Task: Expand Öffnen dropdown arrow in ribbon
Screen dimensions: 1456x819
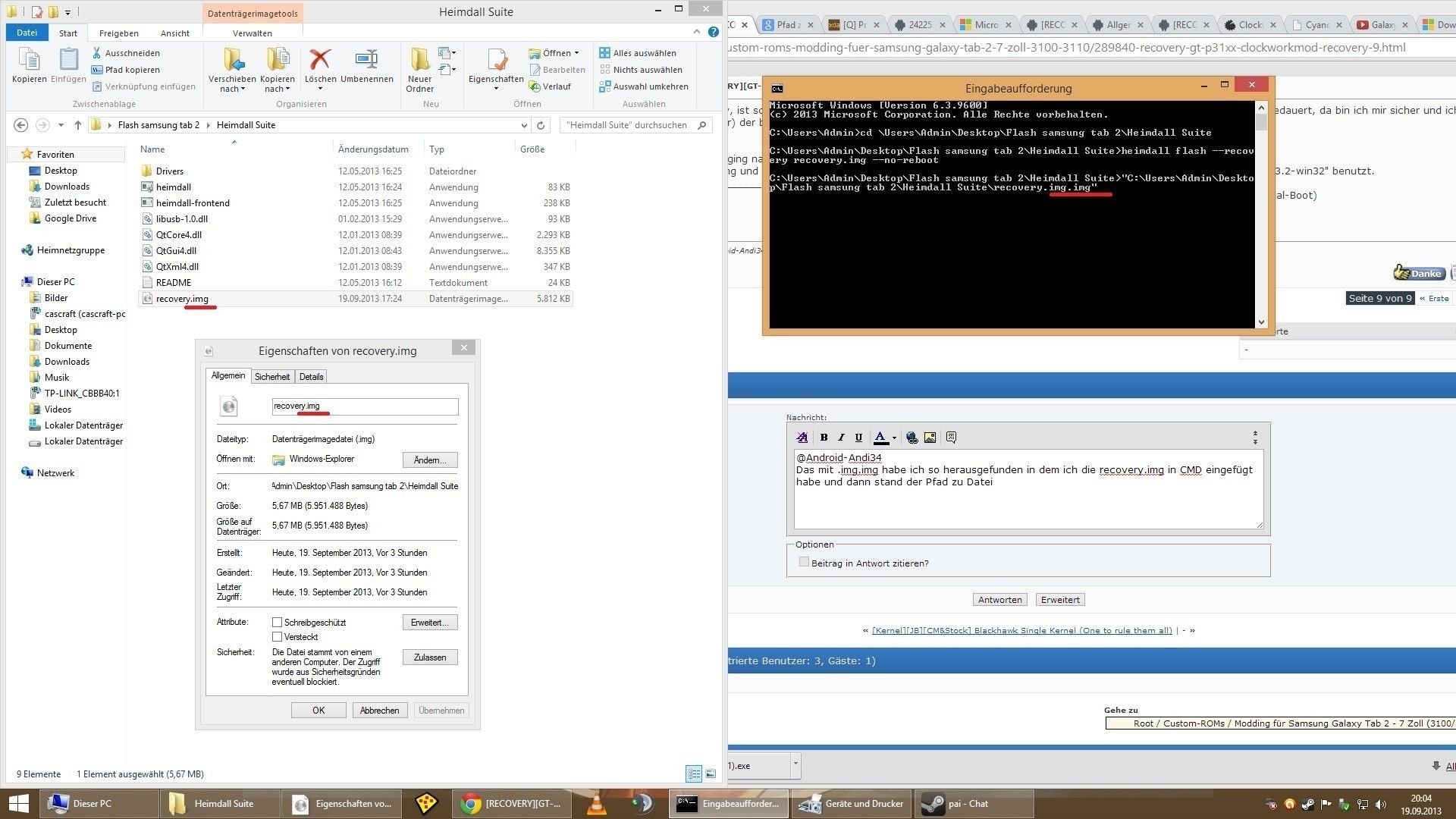Action: click(576, 53)
